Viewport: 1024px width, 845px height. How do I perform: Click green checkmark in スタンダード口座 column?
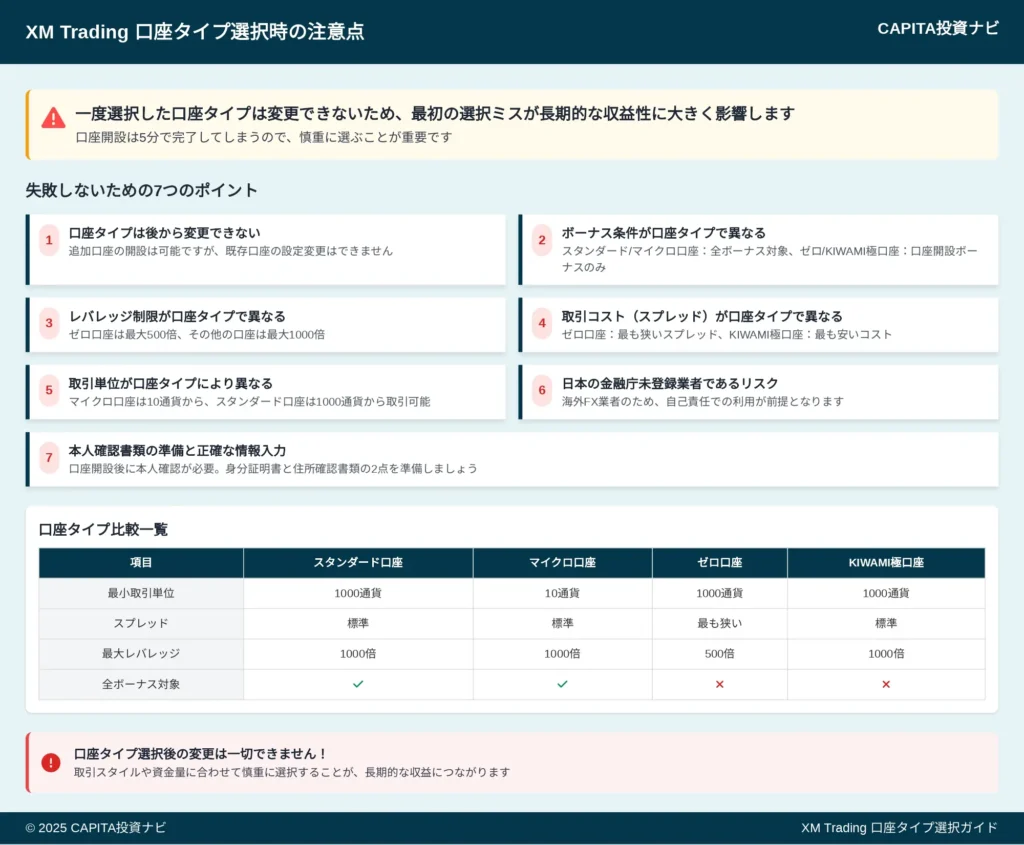[358, 684]
